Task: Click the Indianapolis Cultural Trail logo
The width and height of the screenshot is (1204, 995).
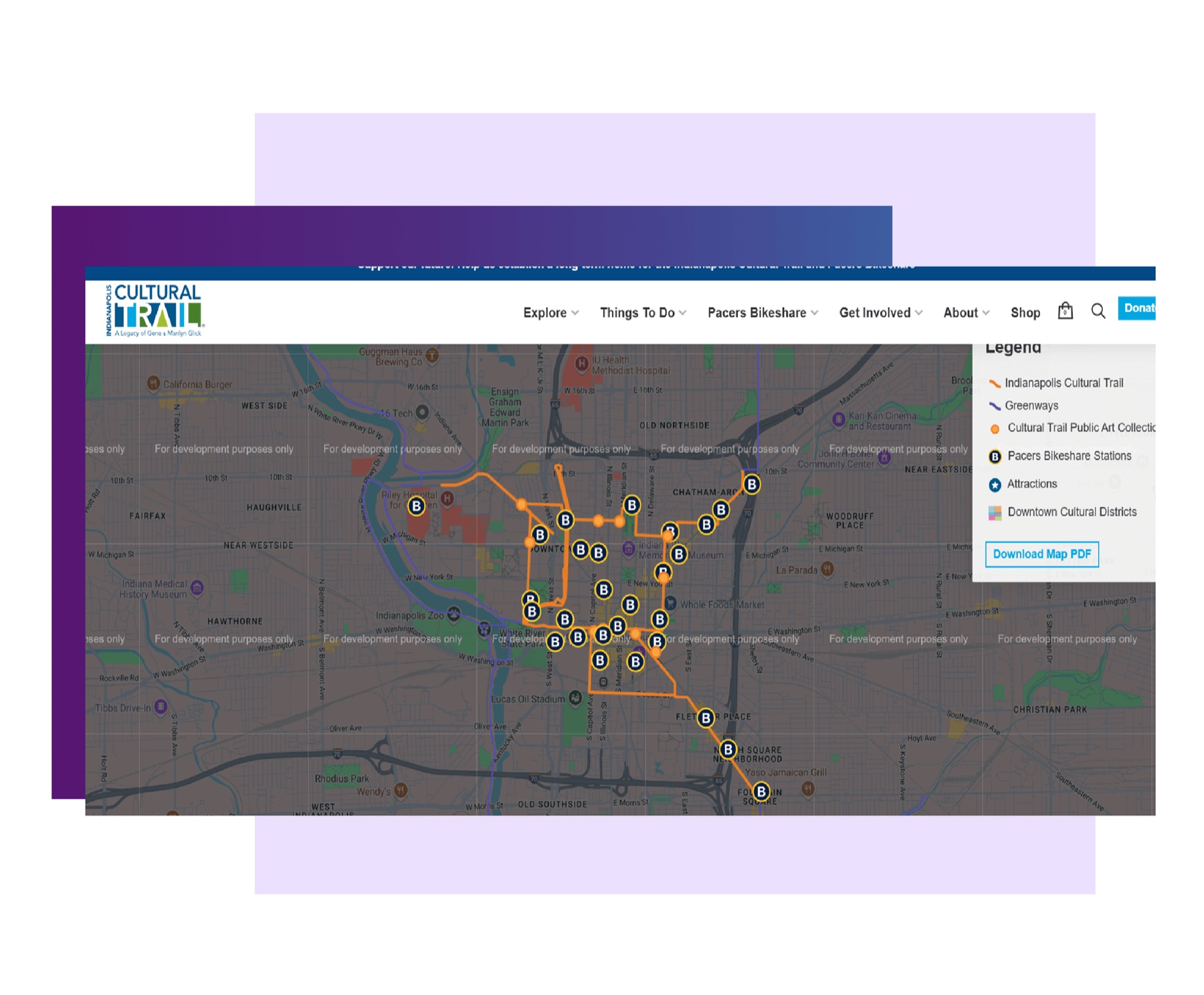Action: (155, 310)
